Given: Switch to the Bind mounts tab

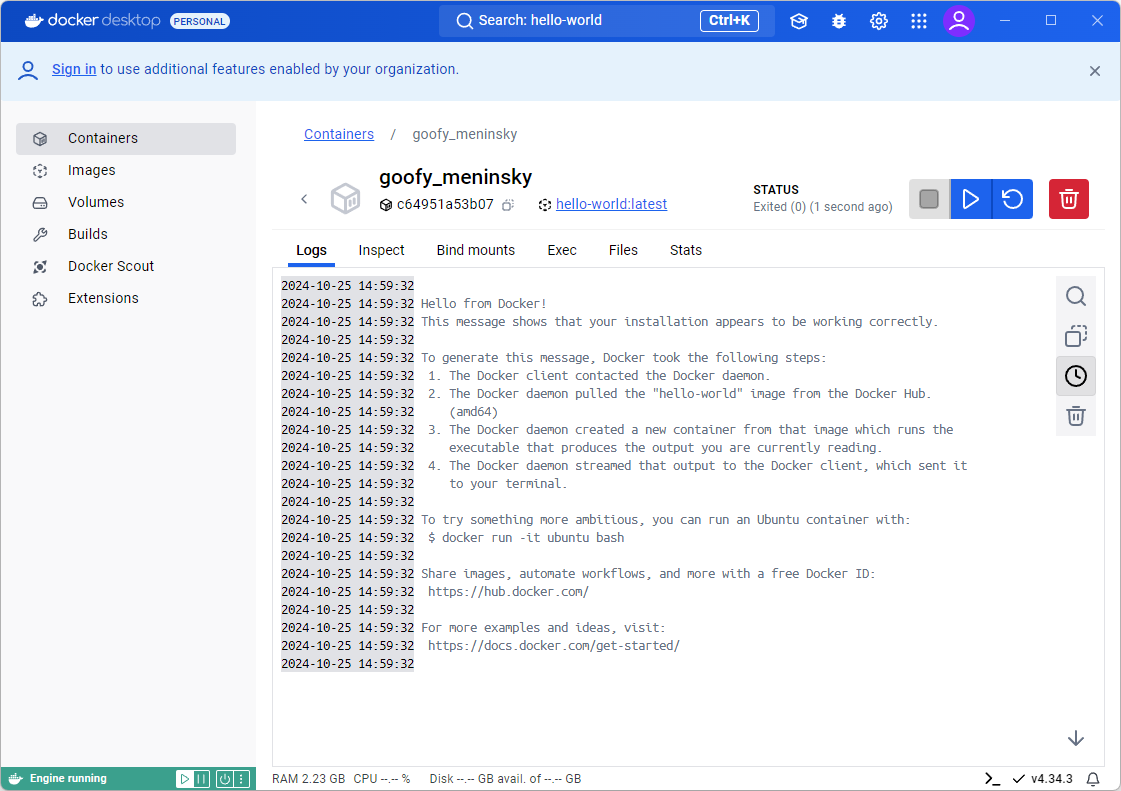Looking at the screenshot, I should tap(475, 250).
